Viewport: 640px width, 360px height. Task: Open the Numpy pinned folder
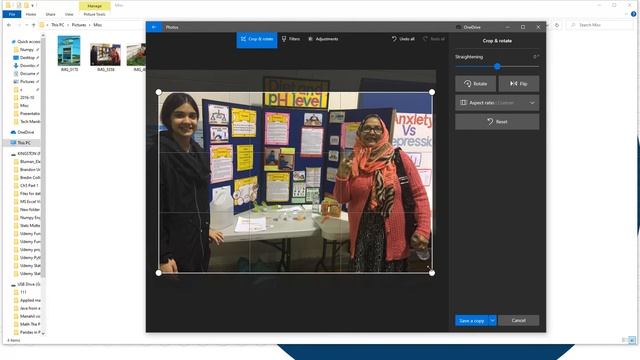click(x=27, y=49)
